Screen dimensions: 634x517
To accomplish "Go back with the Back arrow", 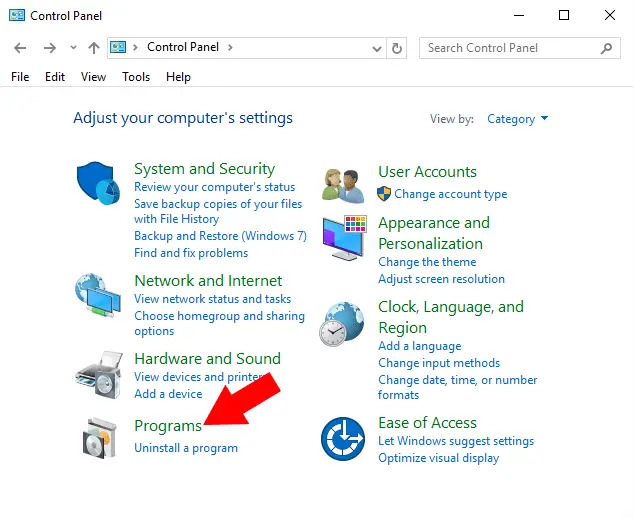I will pos(20,48).
